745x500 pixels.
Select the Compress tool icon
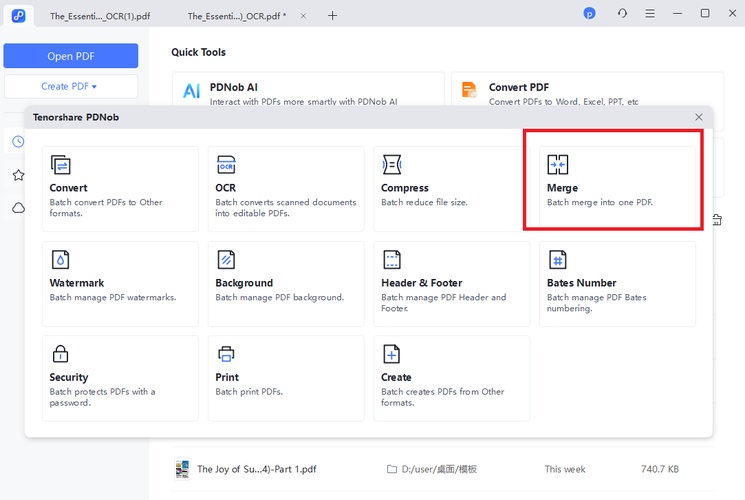(x=392, y=165)
